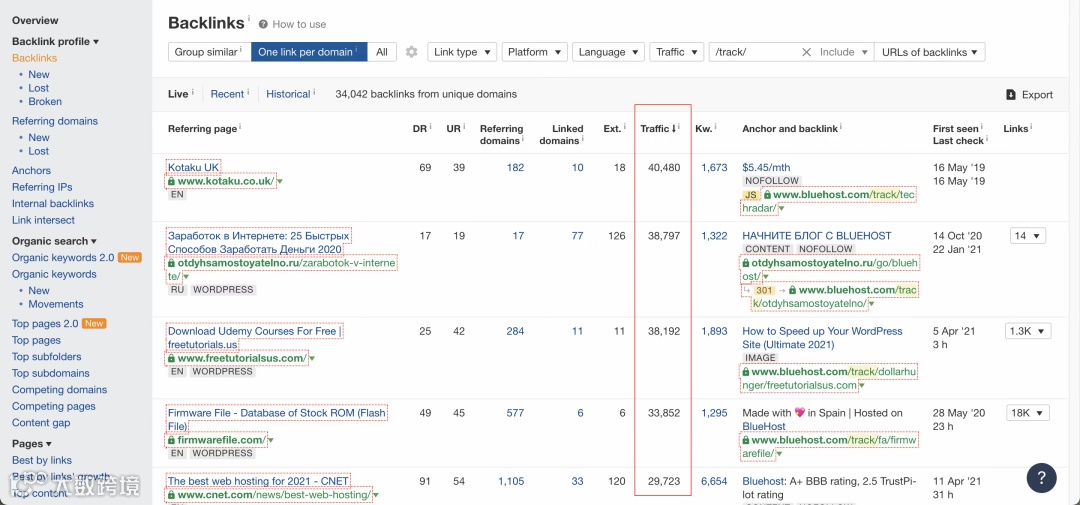Select the Group similar mode
The image size is (1080, 505).
(207, 52)
